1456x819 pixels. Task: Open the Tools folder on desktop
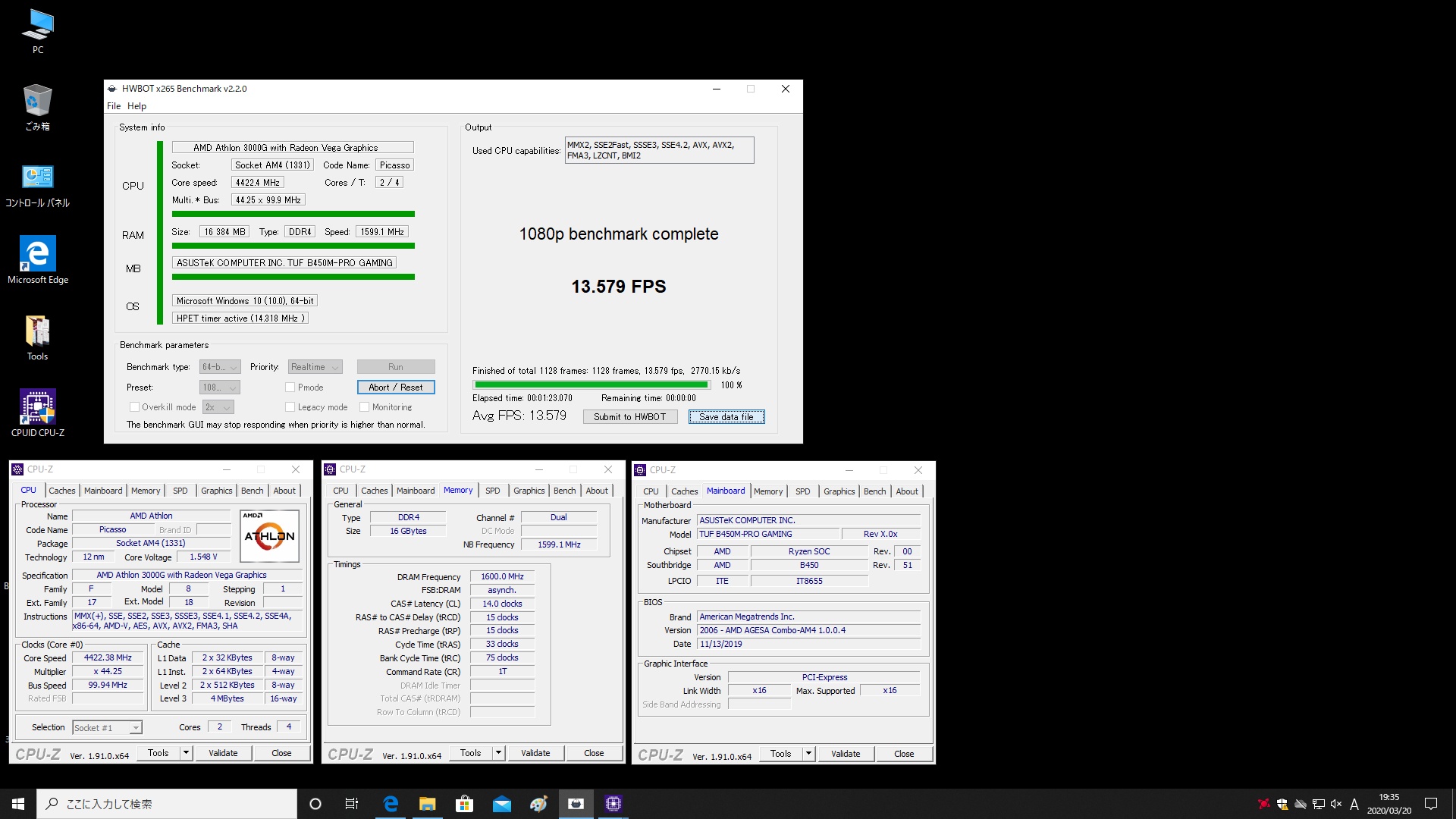click(x=38, y=337)
